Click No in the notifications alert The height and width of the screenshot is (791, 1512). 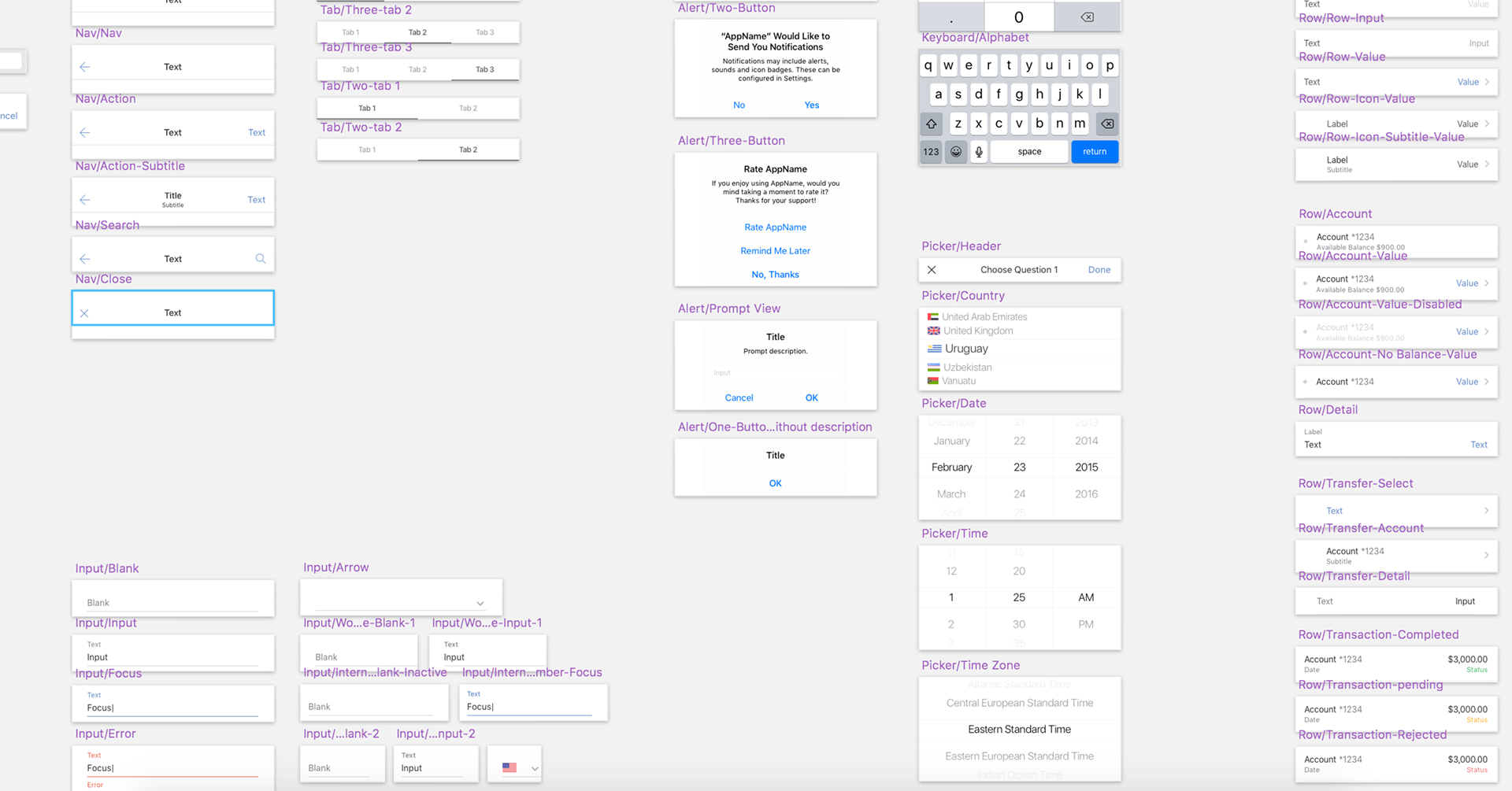[x=739, y=105]
